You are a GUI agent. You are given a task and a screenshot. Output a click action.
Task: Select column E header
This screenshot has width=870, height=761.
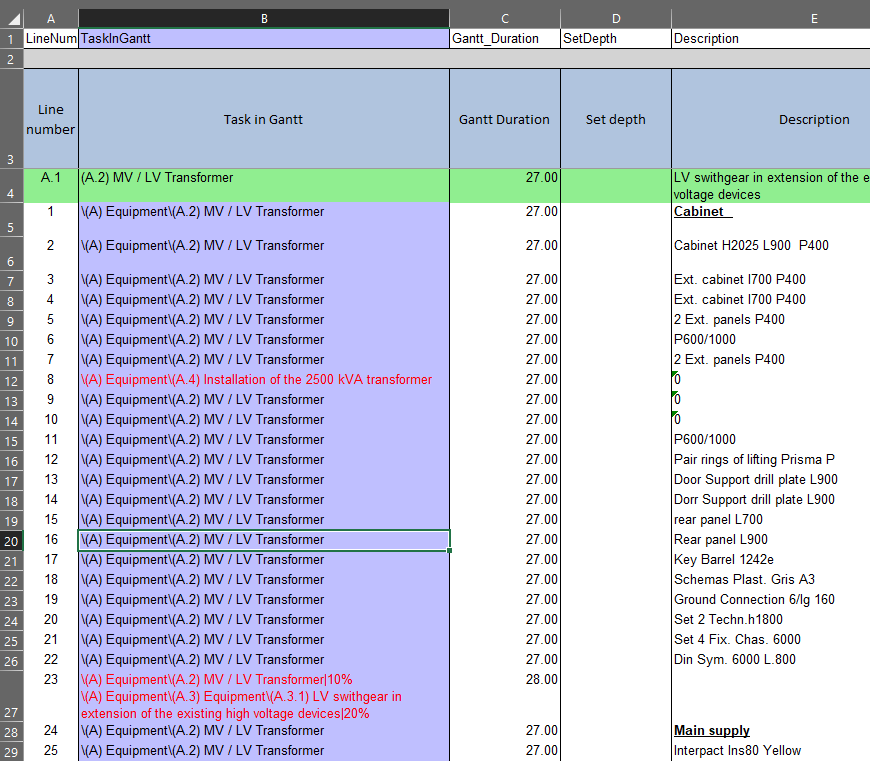point(770,19)
